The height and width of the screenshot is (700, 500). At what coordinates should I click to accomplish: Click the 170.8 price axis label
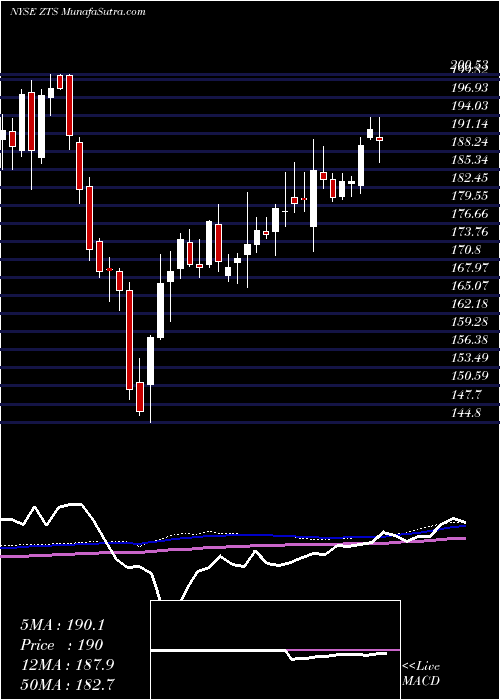(x=466, y=250)
